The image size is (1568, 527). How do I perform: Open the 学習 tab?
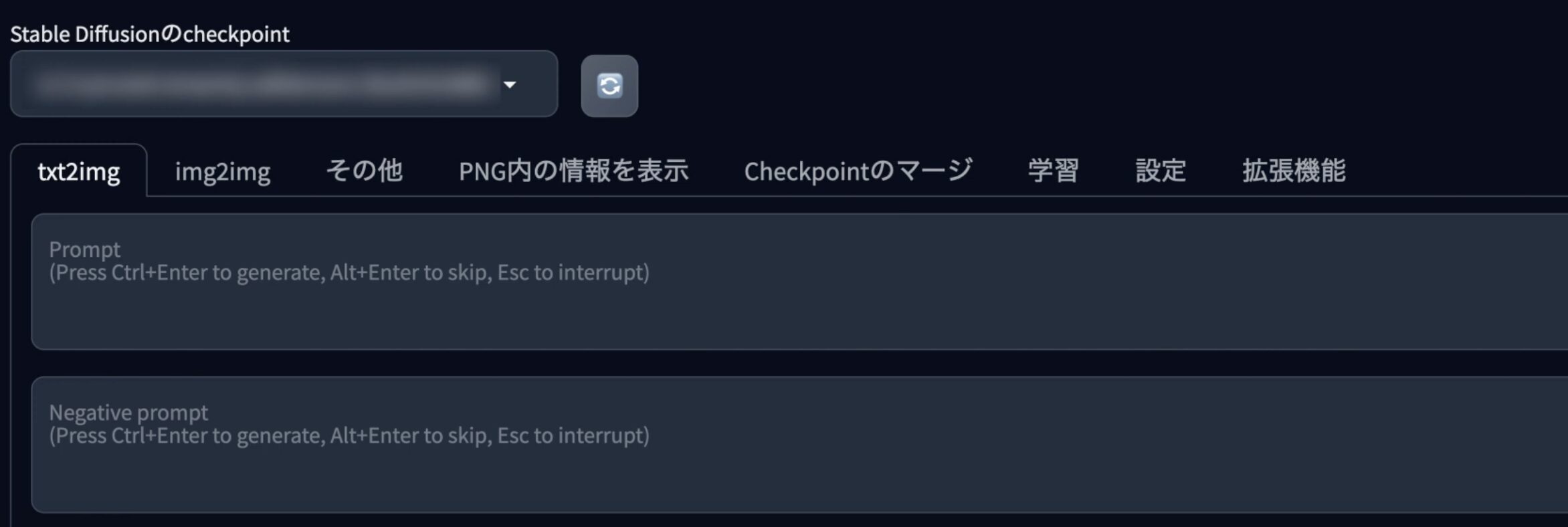(1054, 171)
